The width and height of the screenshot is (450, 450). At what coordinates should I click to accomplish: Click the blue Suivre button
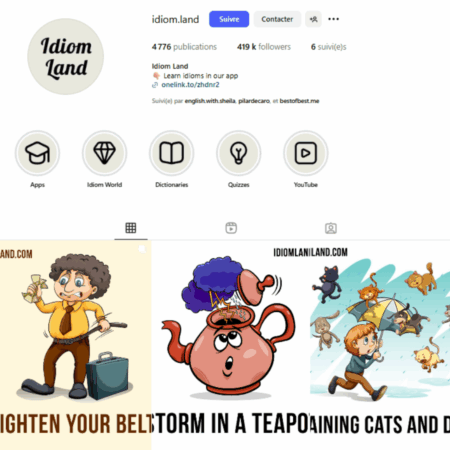pyautogui.click(x=229, y=19)
